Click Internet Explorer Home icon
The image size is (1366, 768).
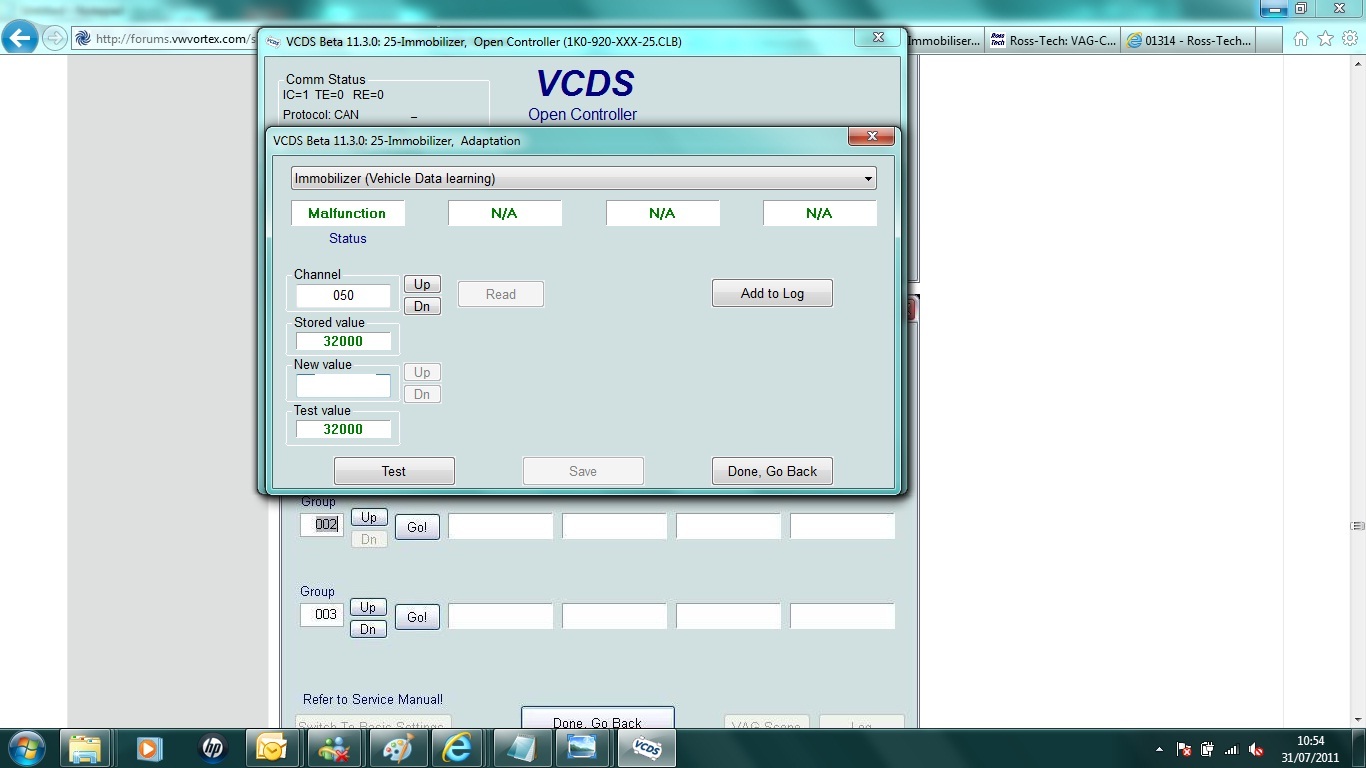click(1301, 39)
